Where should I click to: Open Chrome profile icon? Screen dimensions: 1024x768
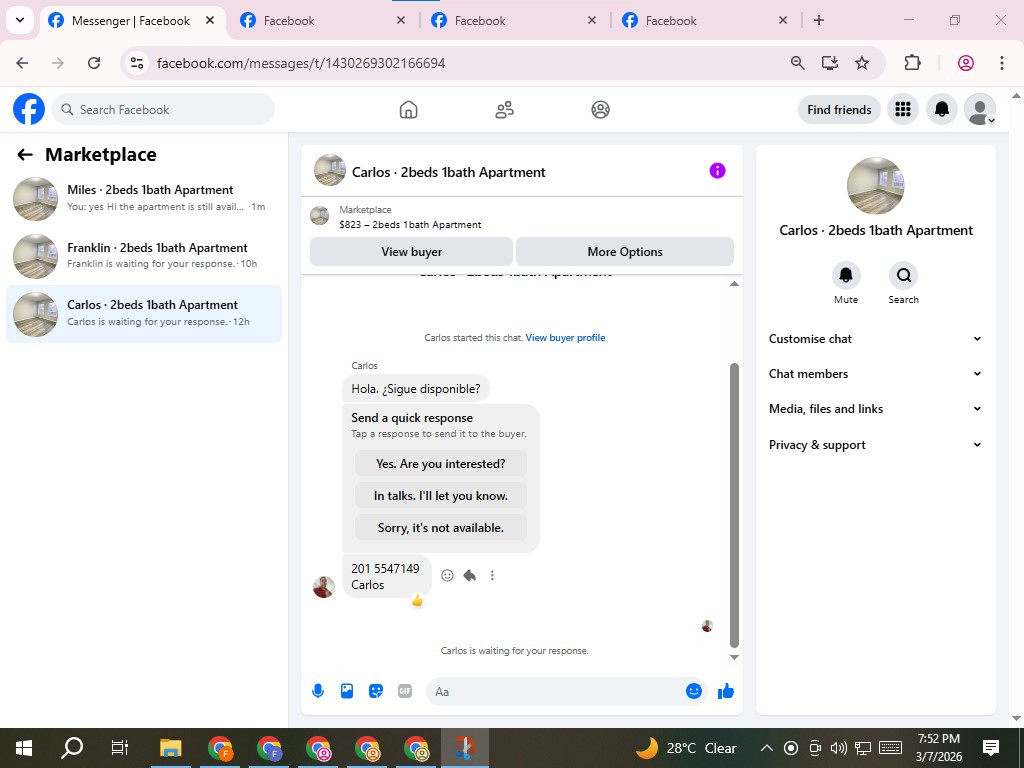[966, 63]
